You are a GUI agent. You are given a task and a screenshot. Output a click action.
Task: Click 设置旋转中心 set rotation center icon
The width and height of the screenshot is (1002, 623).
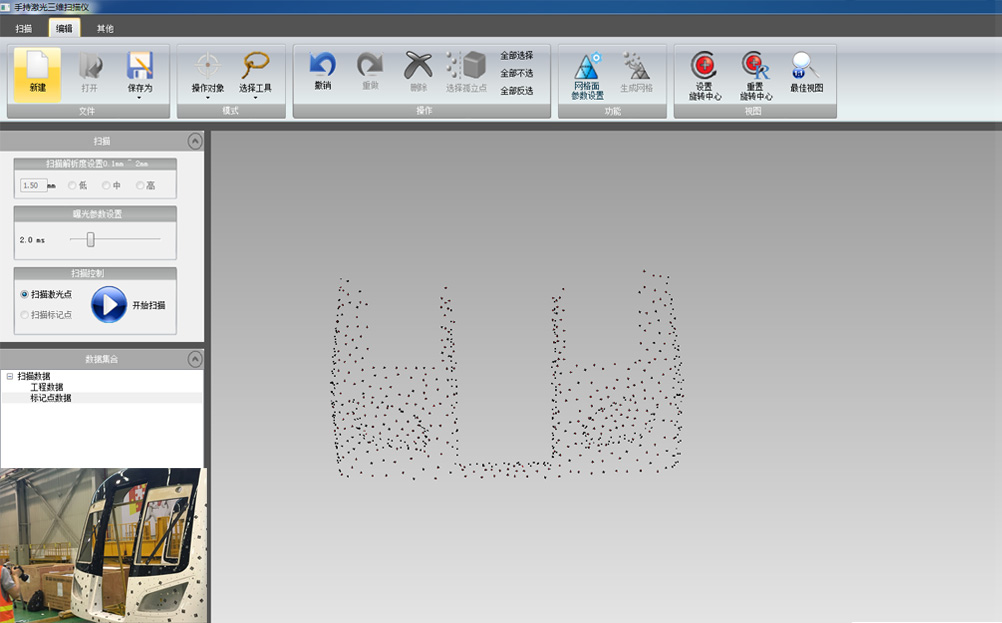coord(703,67)
